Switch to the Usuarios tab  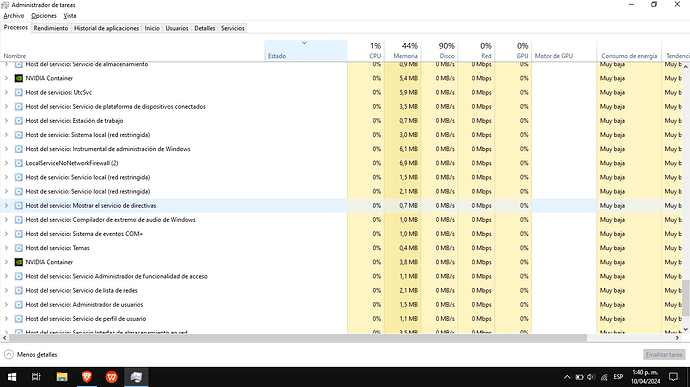[177, 28]
